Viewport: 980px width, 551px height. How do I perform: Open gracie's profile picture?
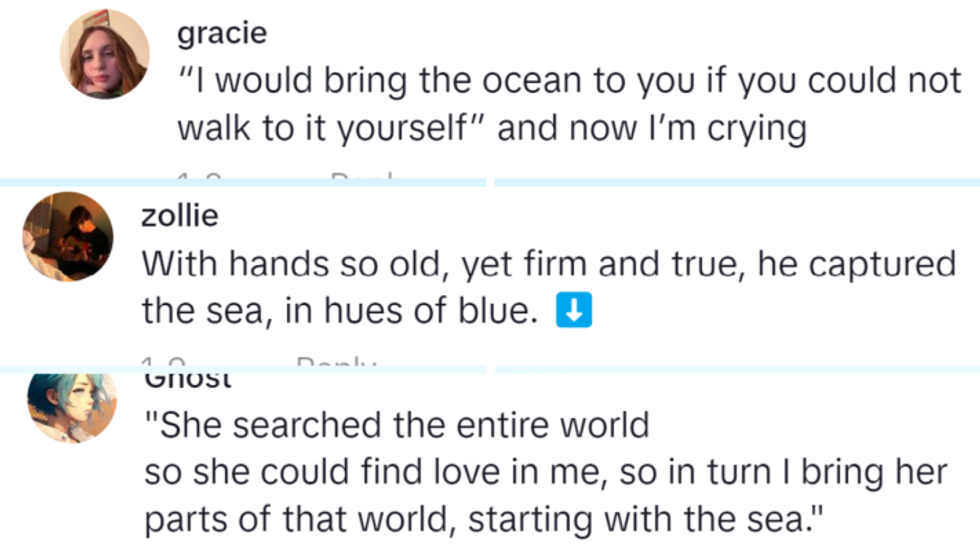click(105, 55)
